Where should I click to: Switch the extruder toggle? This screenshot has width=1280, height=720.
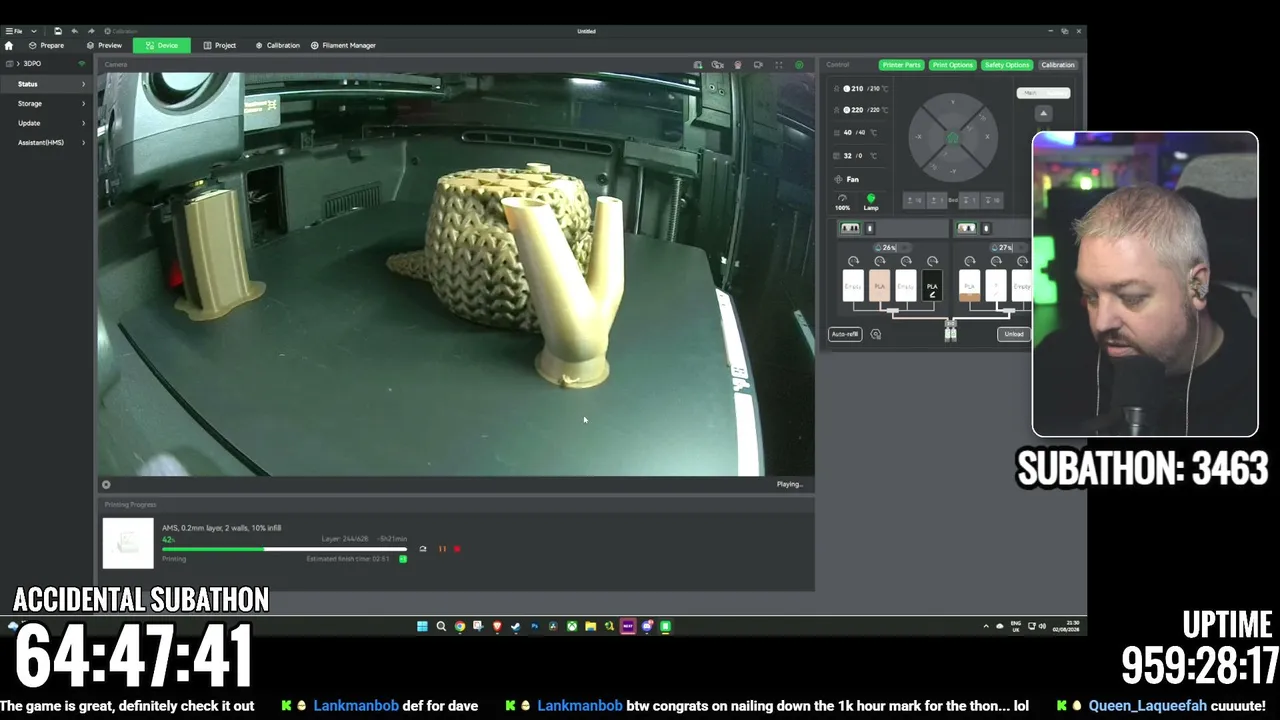coord(1043,93)
